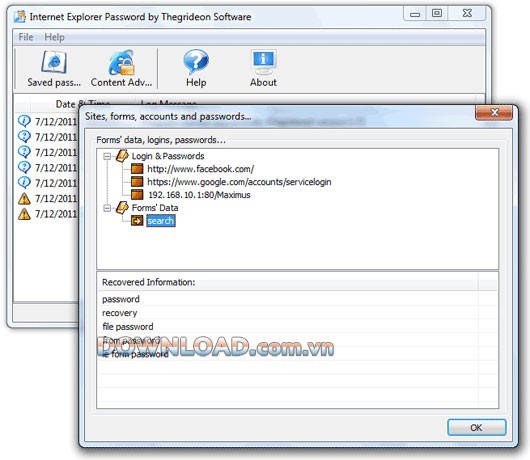Click the second info icon in log list
Viewport: 530px width, 460px height.
[24, 137]
